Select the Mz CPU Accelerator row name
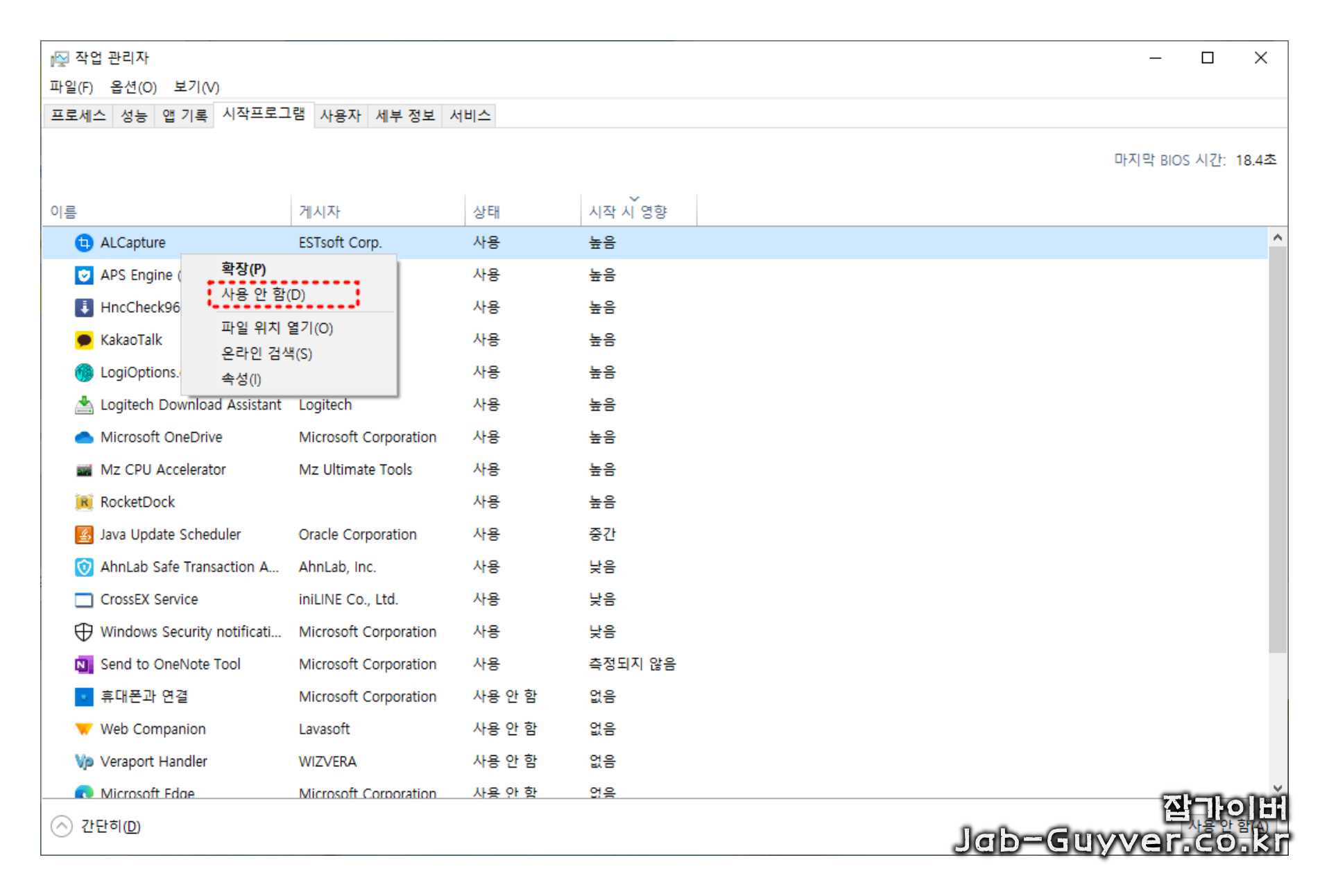This screenshot has width=1329, height=896. pos(163,470)
